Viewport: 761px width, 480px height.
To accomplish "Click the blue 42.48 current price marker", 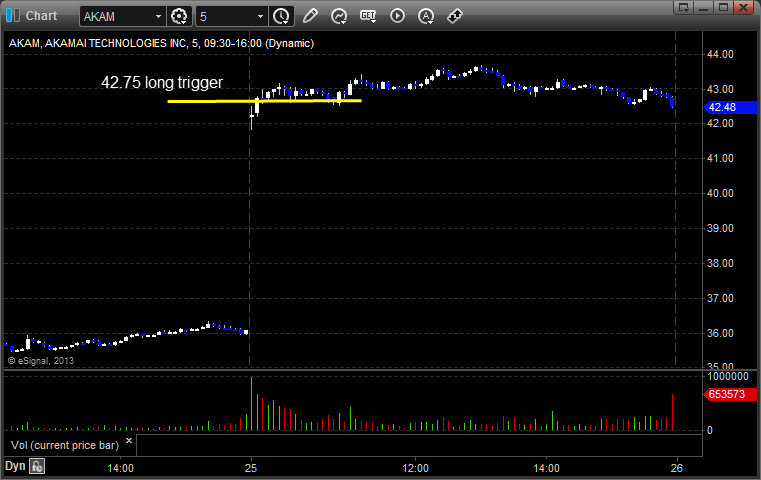I will 730,107.
